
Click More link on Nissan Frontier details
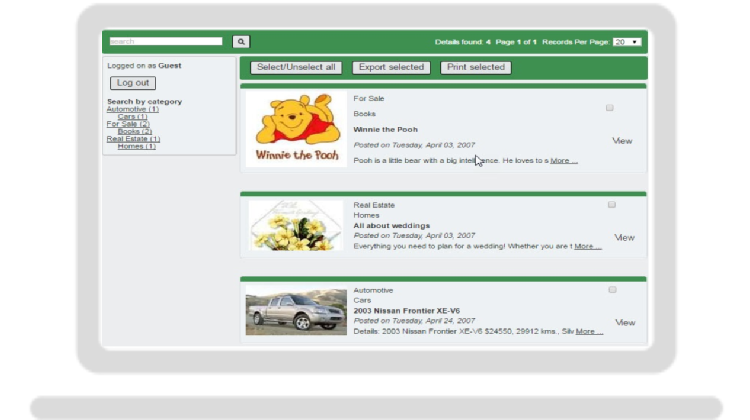pos(589,332)
